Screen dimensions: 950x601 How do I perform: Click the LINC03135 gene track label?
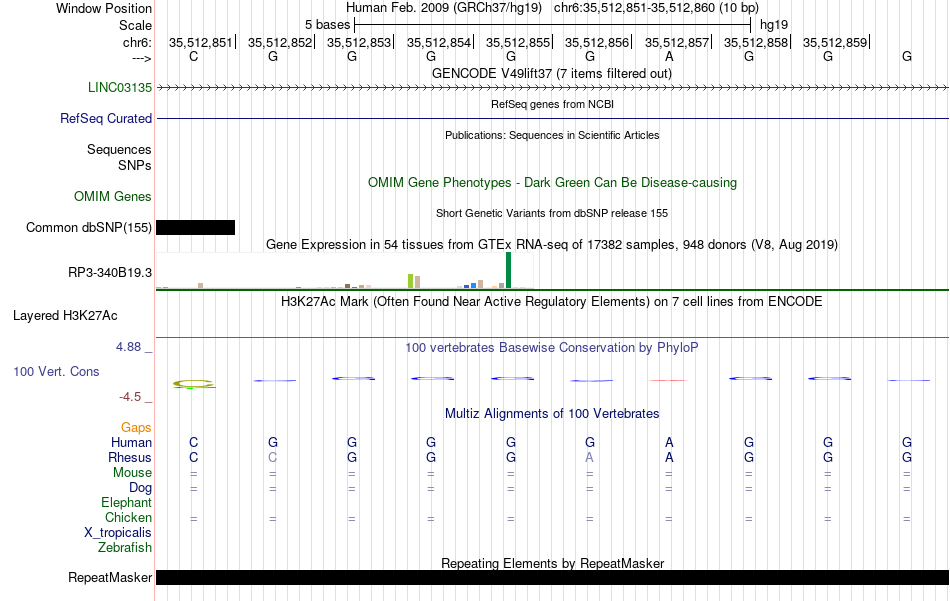coord(120,87)
